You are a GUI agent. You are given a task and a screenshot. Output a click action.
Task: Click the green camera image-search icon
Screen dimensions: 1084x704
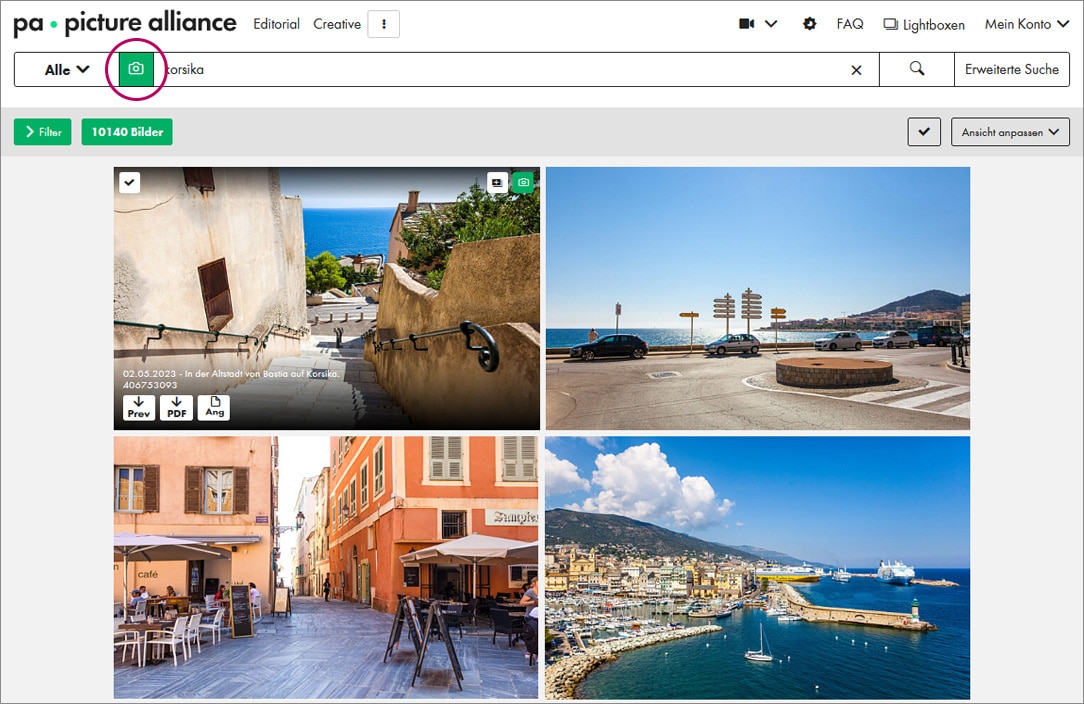pos(136,69)
